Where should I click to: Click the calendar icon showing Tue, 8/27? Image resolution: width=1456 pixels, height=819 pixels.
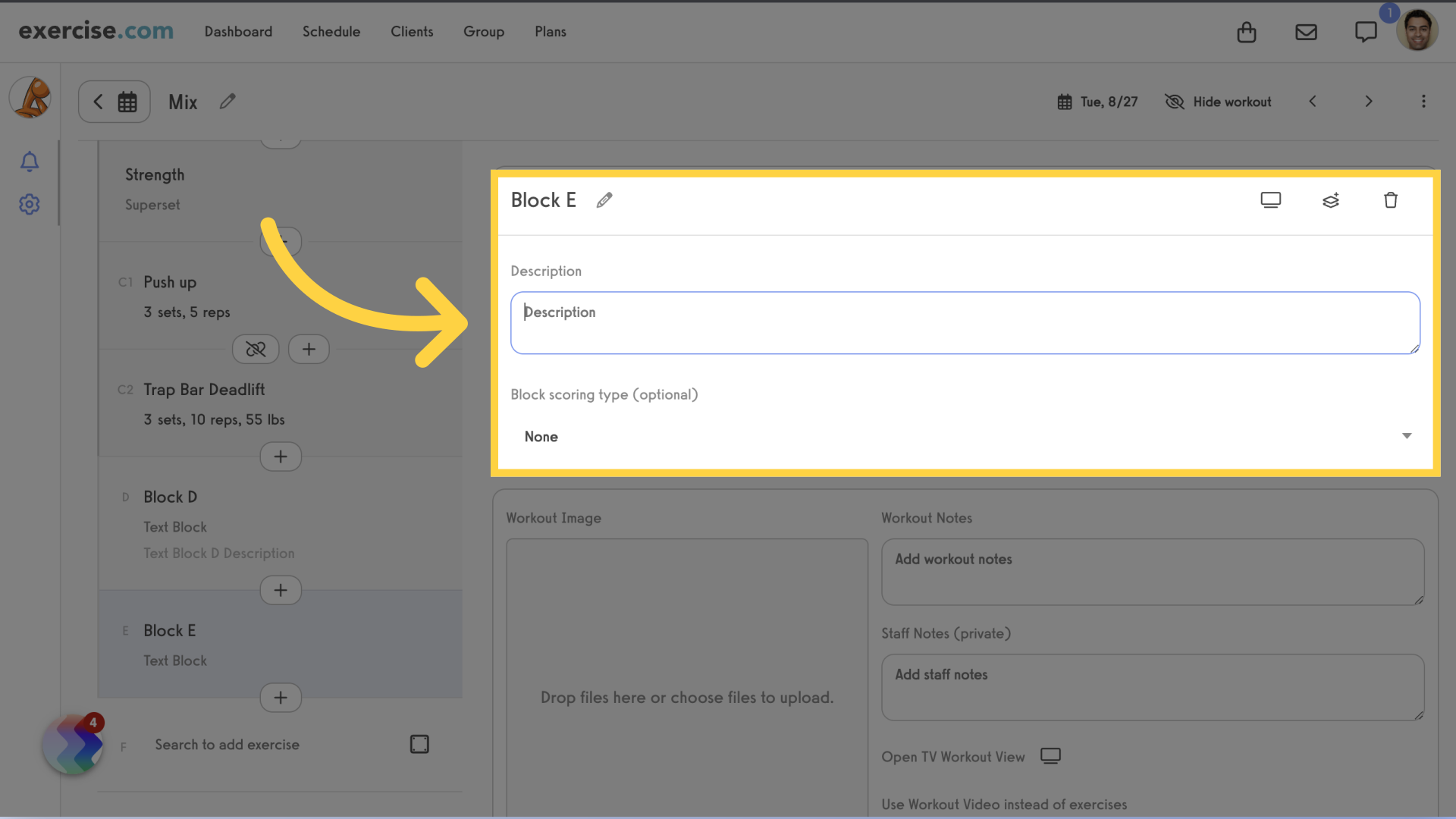tap(1063, 101)
